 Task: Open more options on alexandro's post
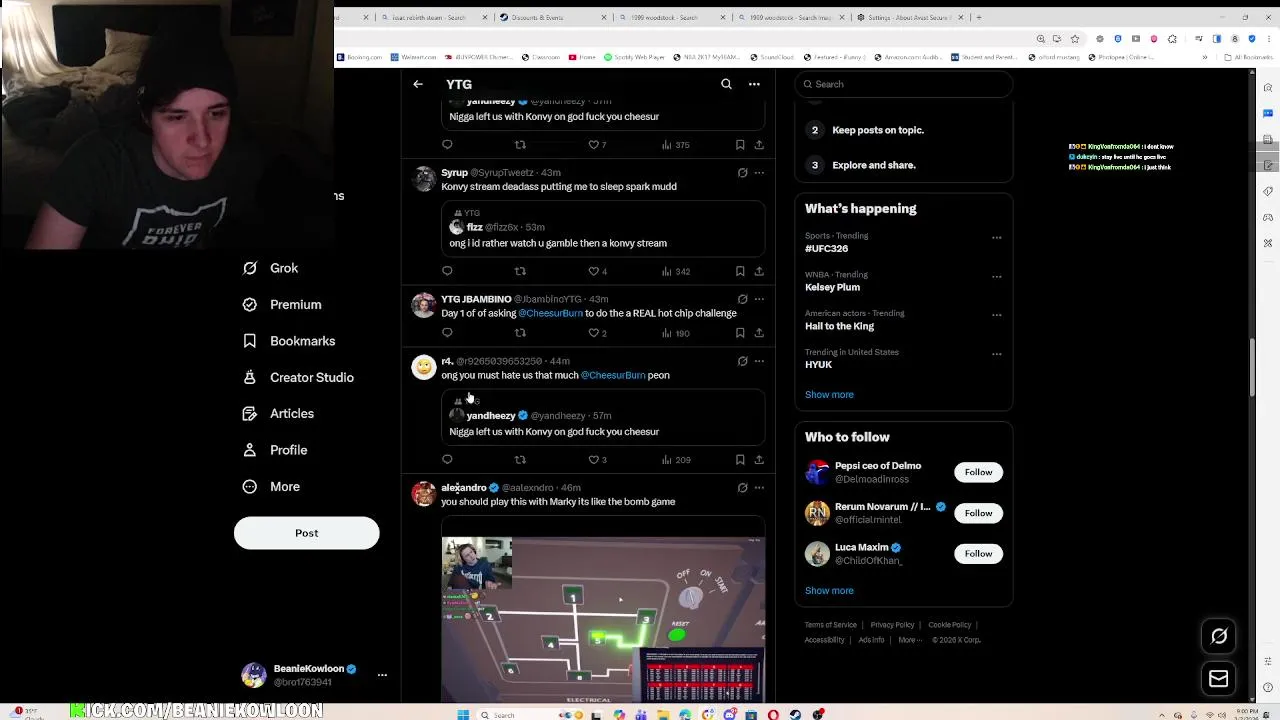coord(759,488)
